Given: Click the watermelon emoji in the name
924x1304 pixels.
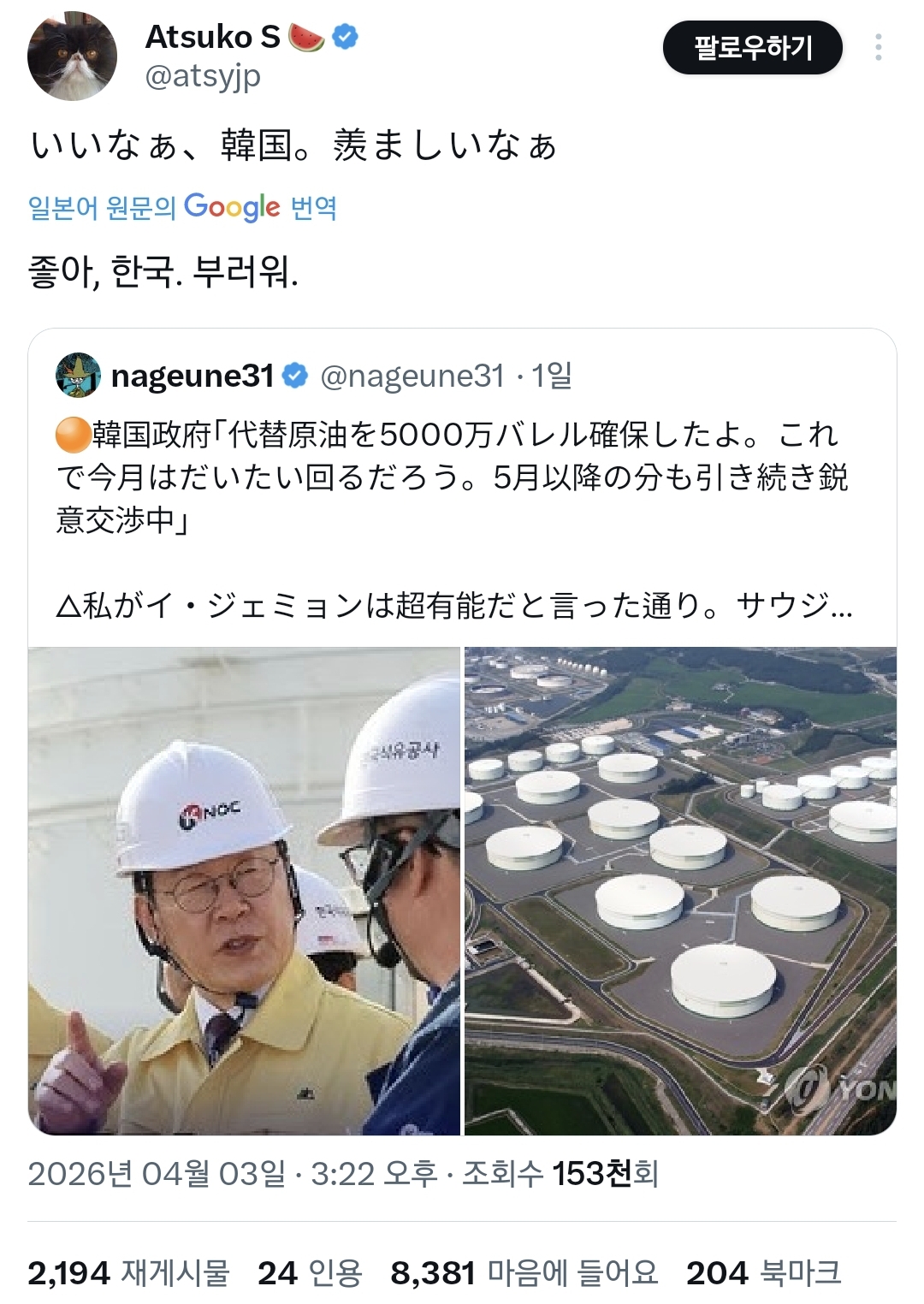Looking at the screenshot, I should tap(307, 37).
